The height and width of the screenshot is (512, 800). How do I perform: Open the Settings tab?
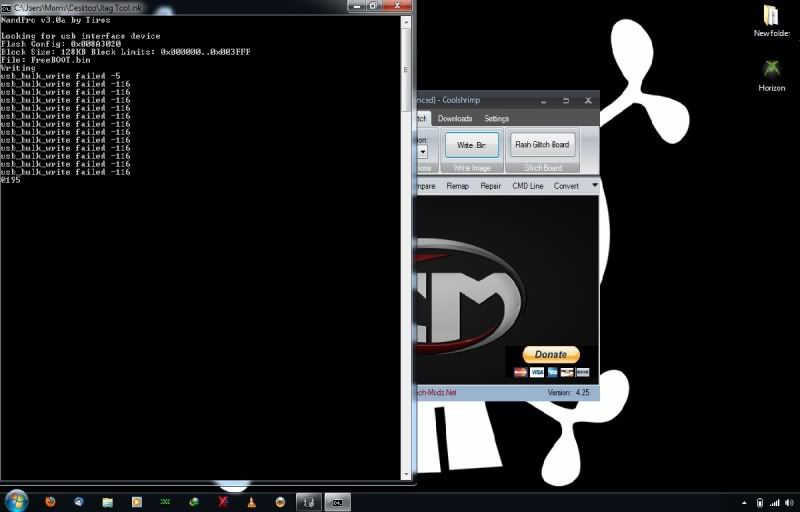tap(496, 119)
